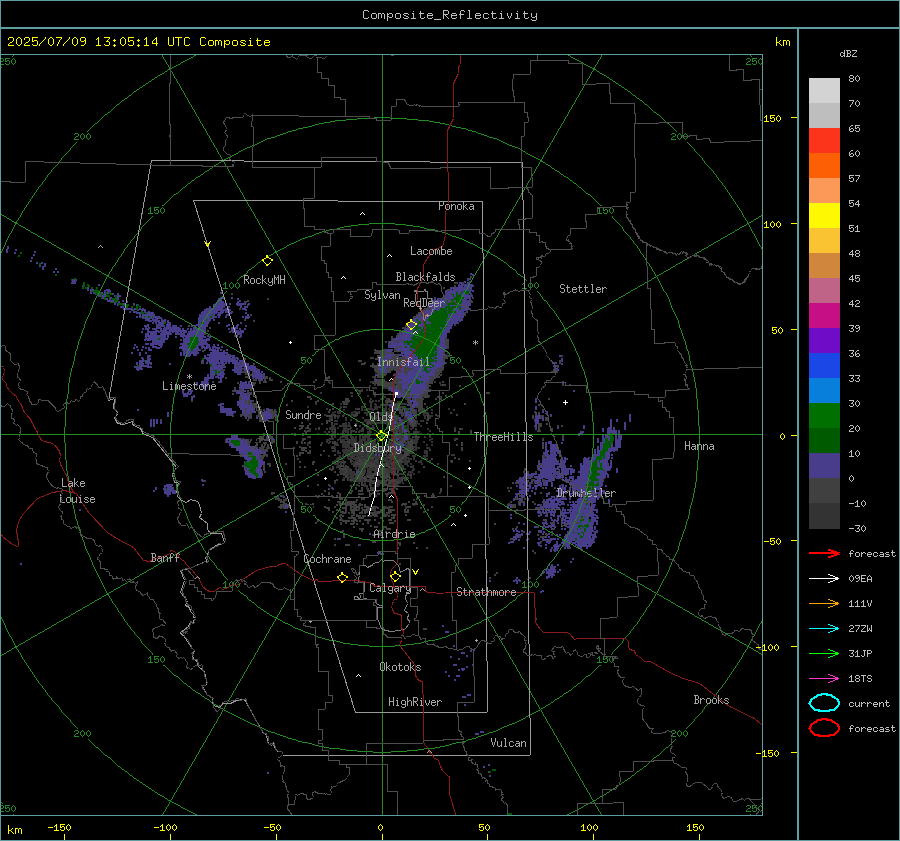This screenshot has height=841, width=900.
Task: Click the RedDeer city label
Action: 424,303
